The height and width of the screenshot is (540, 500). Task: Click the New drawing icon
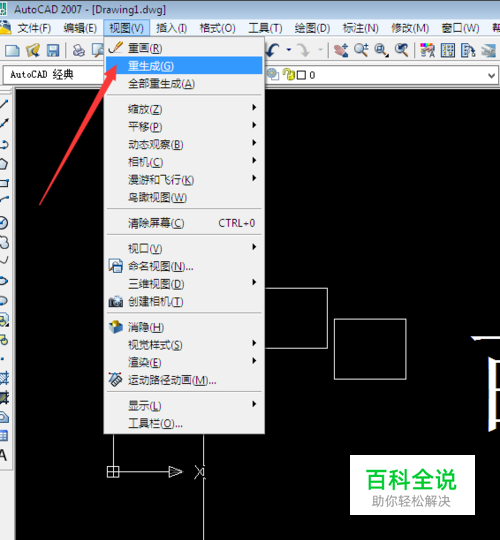click(12, 51)
